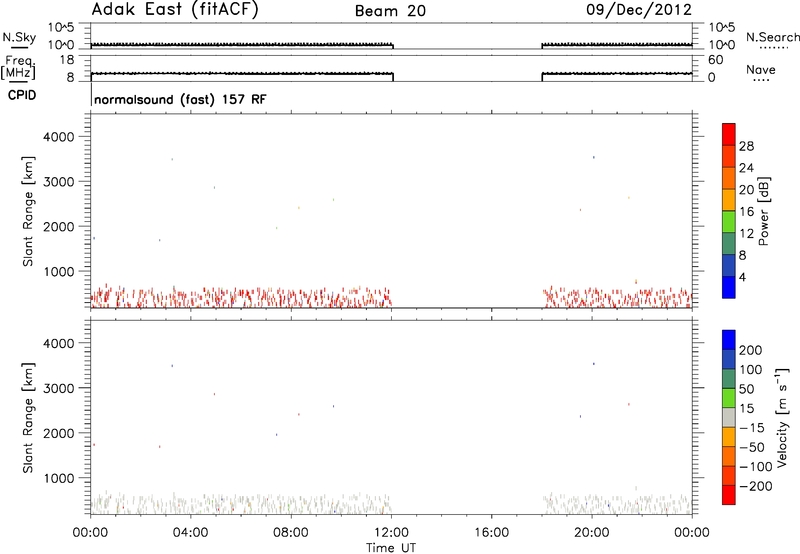Click the 'Power [dB]' colorbar title
The height and width of the screenshot is (554, 800).
(763, 211)
